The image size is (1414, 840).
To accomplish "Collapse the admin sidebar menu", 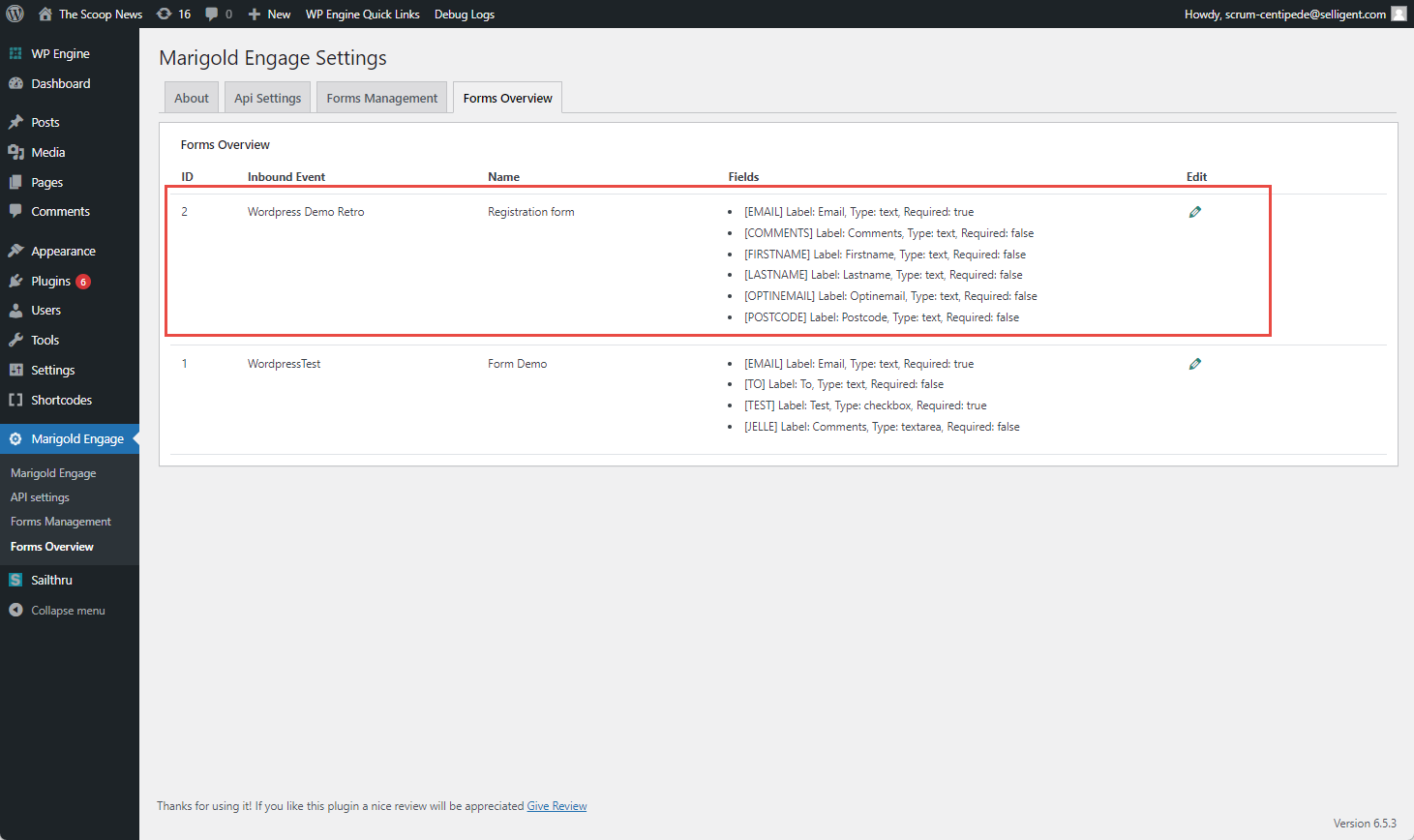I will pos(67,611).
